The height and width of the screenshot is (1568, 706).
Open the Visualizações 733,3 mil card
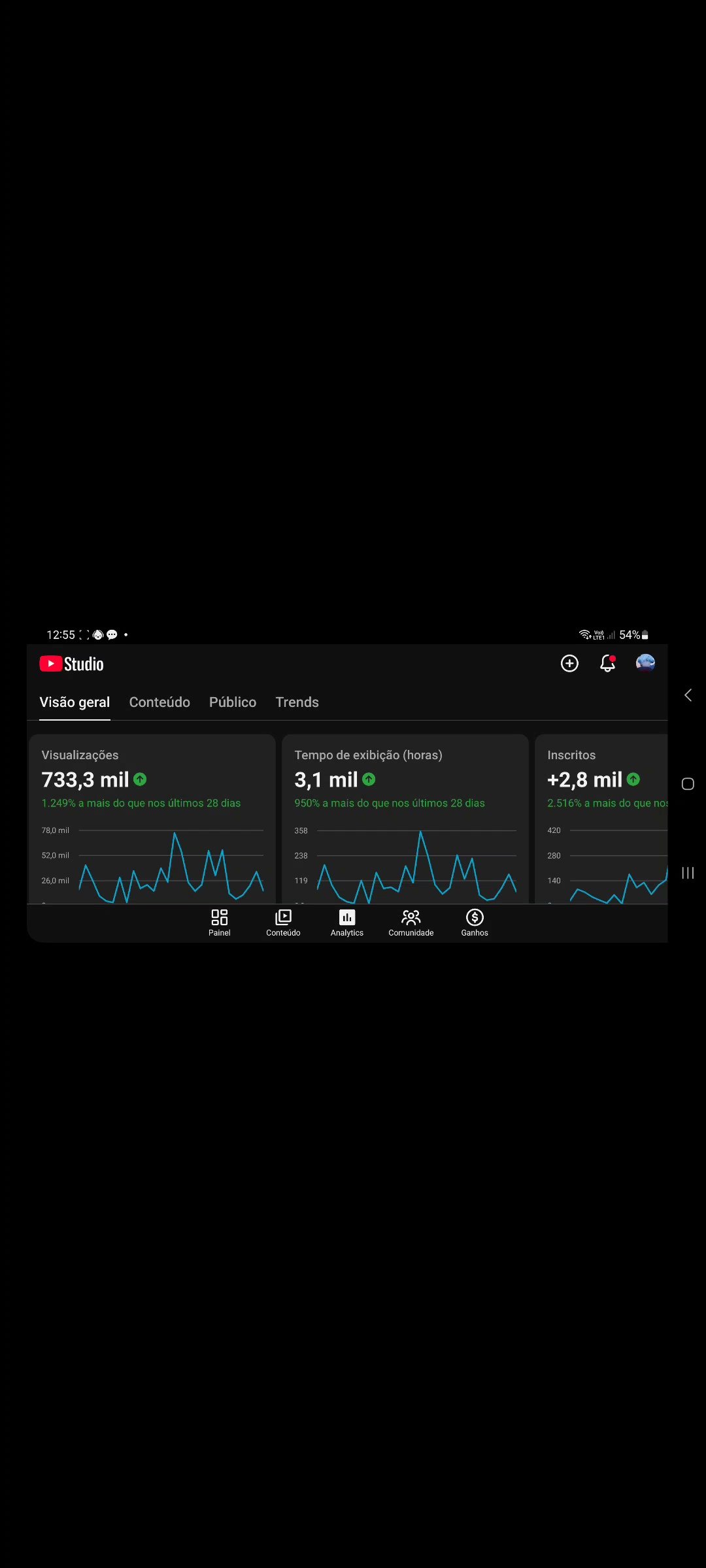point(152,819)
